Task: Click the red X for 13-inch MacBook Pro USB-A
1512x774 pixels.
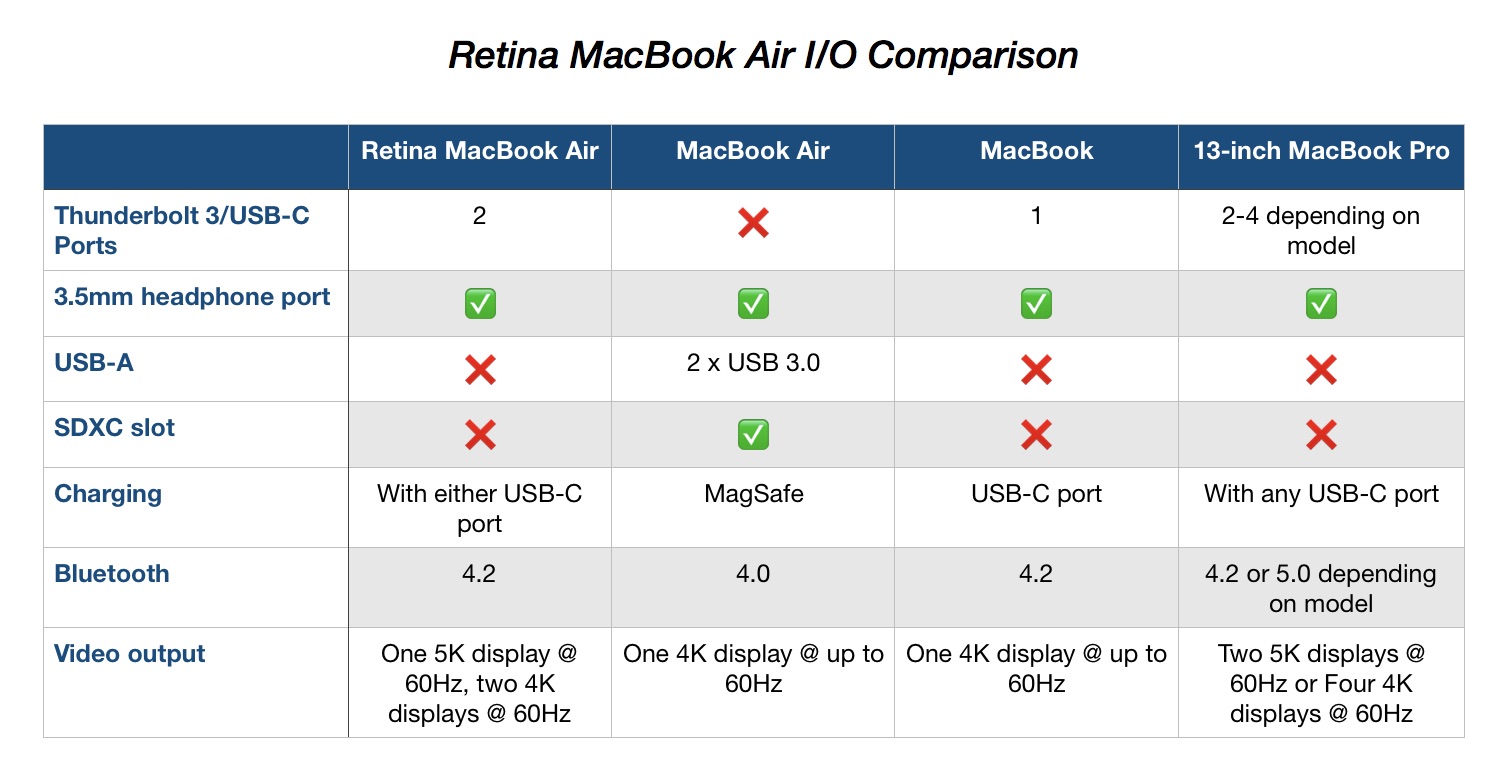Action: click(x=1321, y=370)
